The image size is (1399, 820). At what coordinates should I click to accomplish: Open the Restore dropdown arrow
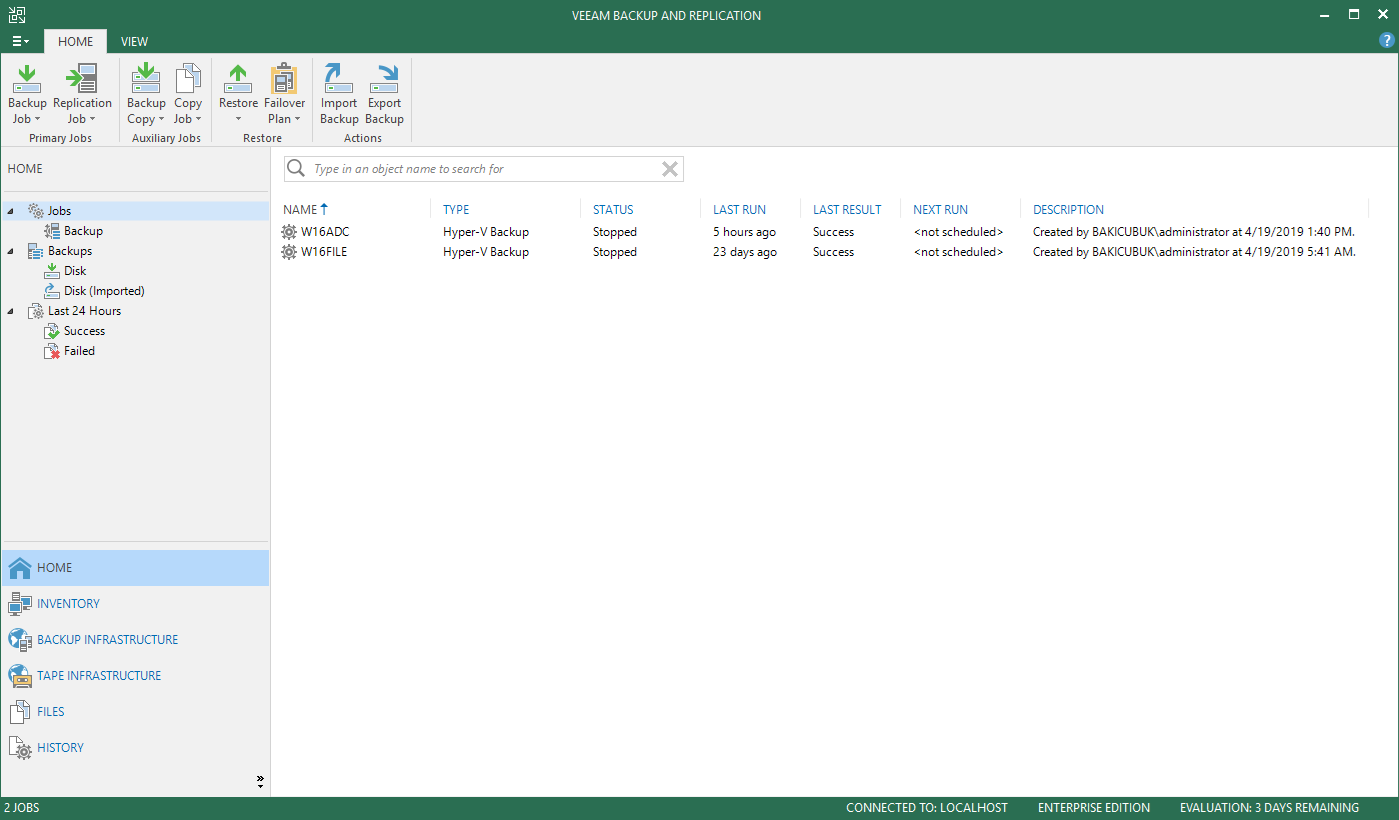tap(238, 120)
